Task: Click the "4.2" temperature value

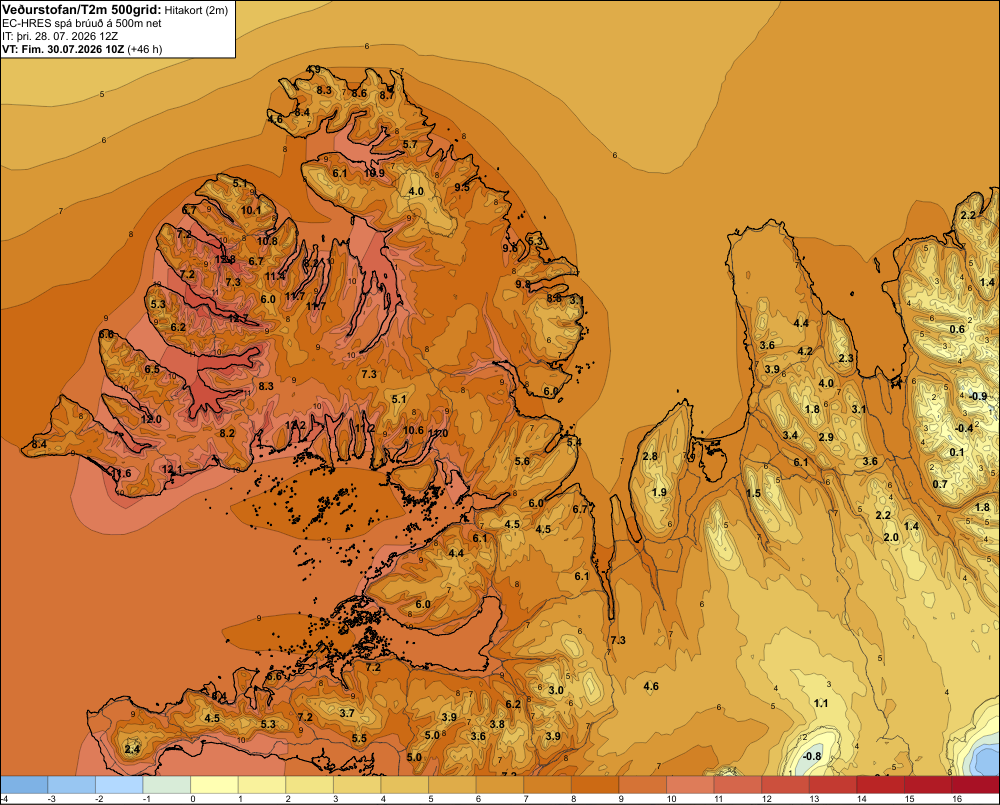Action: tap(805, 351)
